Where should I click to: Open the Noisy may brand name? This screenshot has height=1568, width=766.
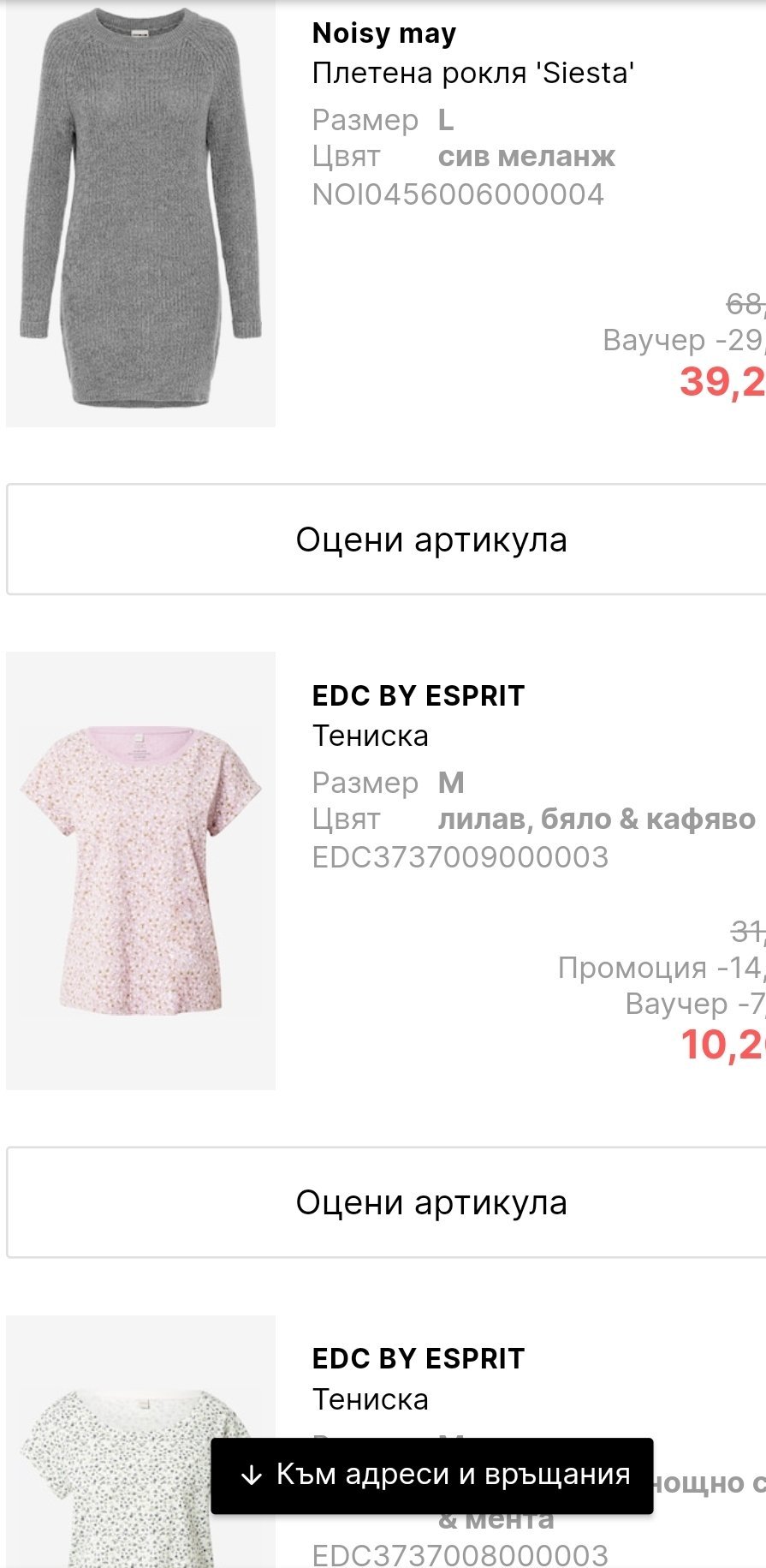[x=384, y=33]
